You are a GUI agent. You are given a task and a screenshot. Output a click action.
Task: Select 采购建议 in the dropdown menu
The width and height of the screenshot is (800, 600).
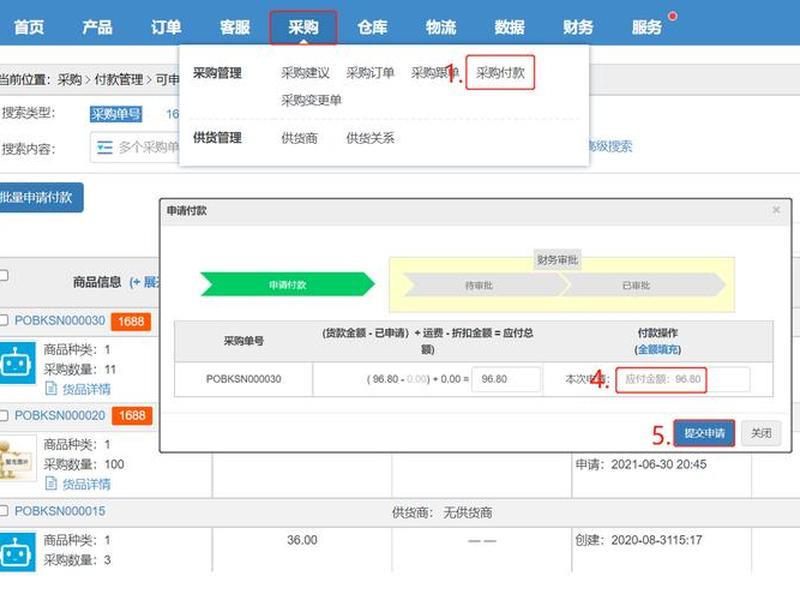pyautogui.click(x=305, y=73)
